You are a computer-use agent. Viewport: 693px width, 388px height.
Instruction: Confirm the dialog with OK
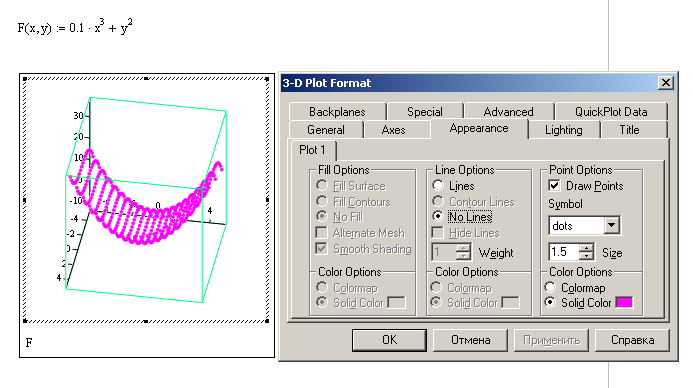(389, 340)
